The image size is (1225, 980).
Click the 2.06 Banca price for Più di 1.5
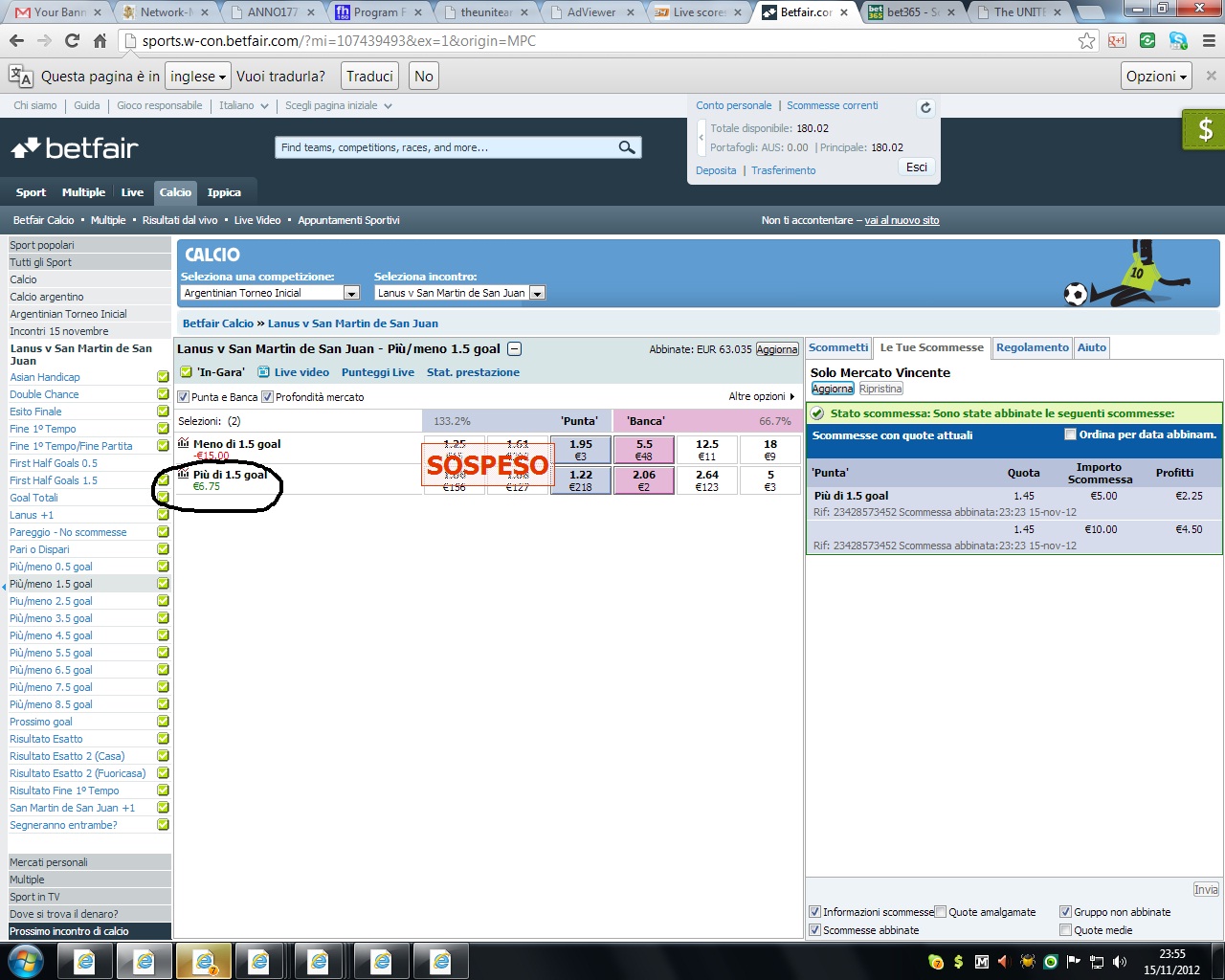pos(644,480)
